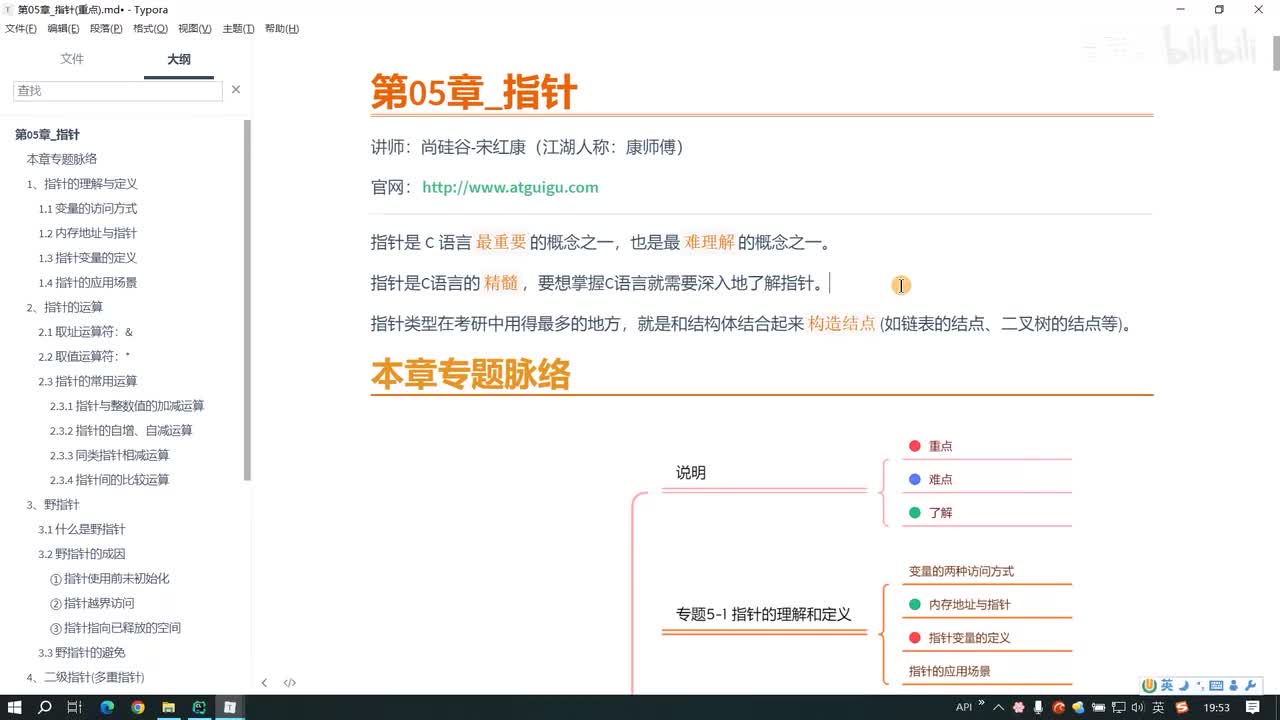Open the 主题(T) menu
This screenshot has width=1280, height=720.
pos(238,29)
